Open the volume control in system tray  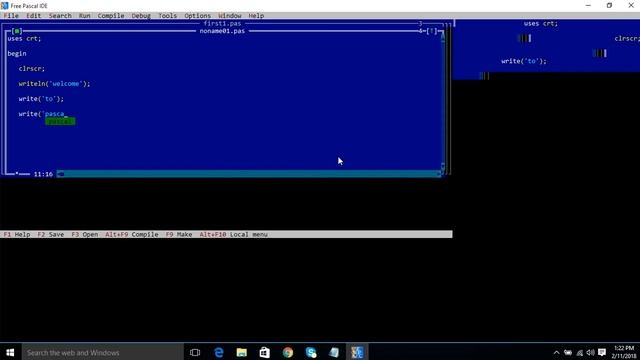590,352
